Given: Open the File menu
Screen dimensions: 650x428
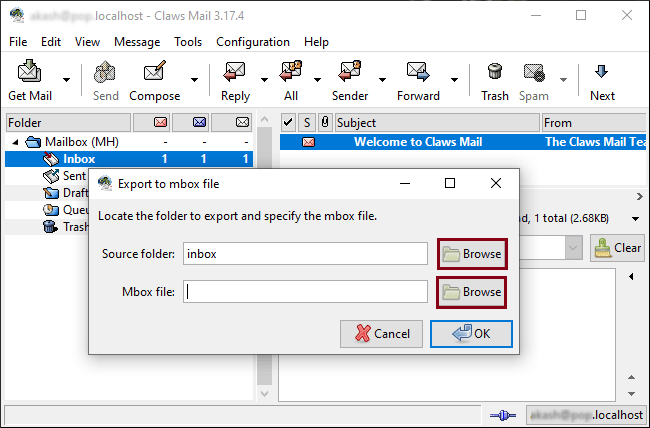Looking at the screenshot, I should coord(18,42).
